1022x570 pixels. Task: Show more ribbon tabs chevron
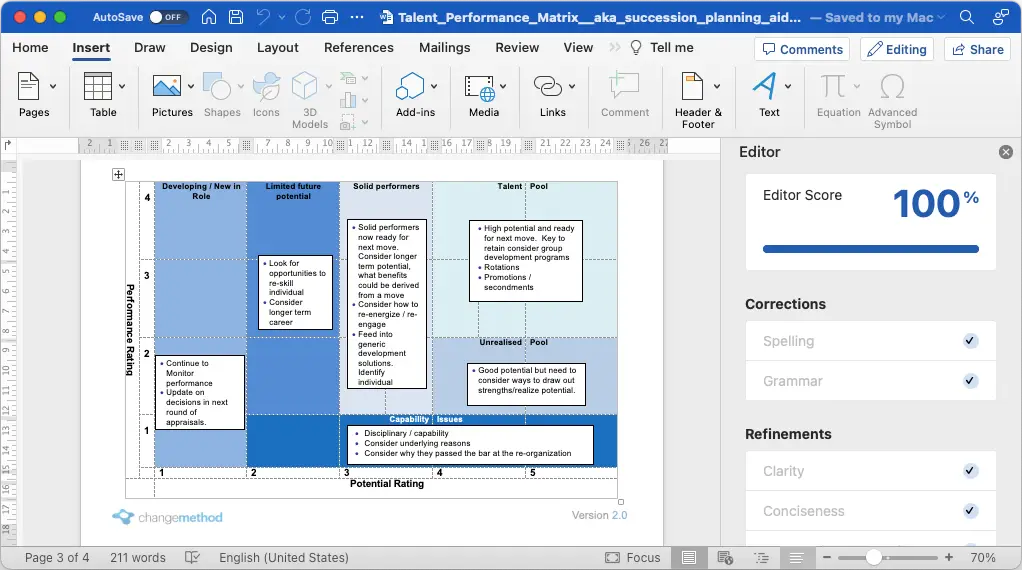614,48
